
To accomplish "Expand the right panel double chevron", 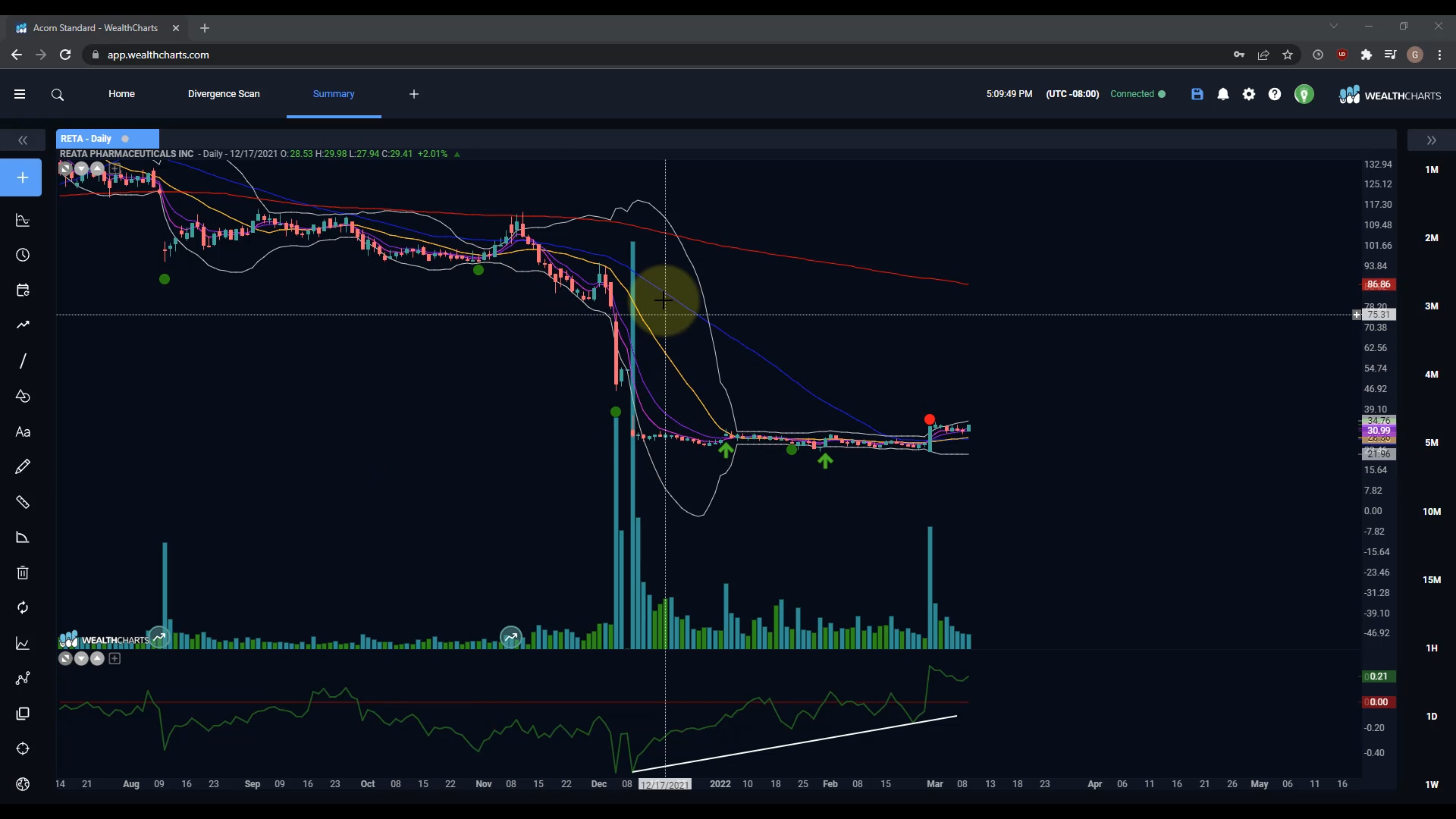I will 1431,140.
